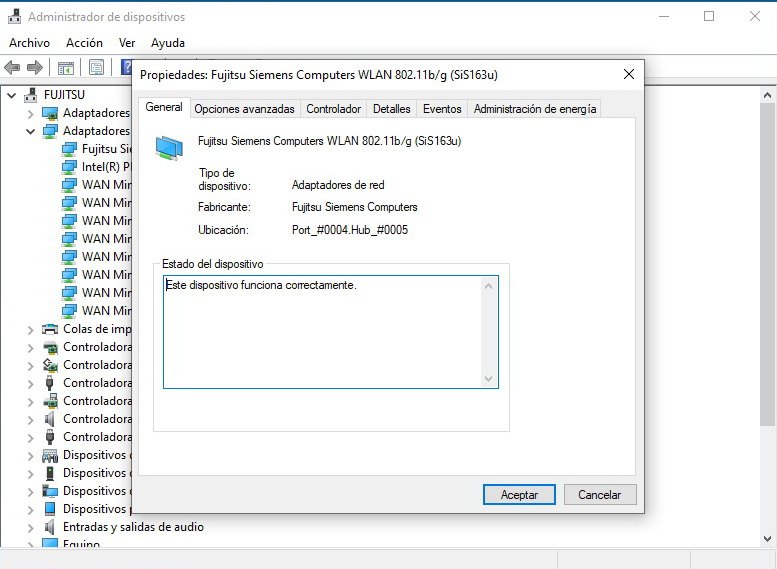Click the adapter icon beside Fujitsu Si
Screen dimensions: 777x569
point(69,149)
